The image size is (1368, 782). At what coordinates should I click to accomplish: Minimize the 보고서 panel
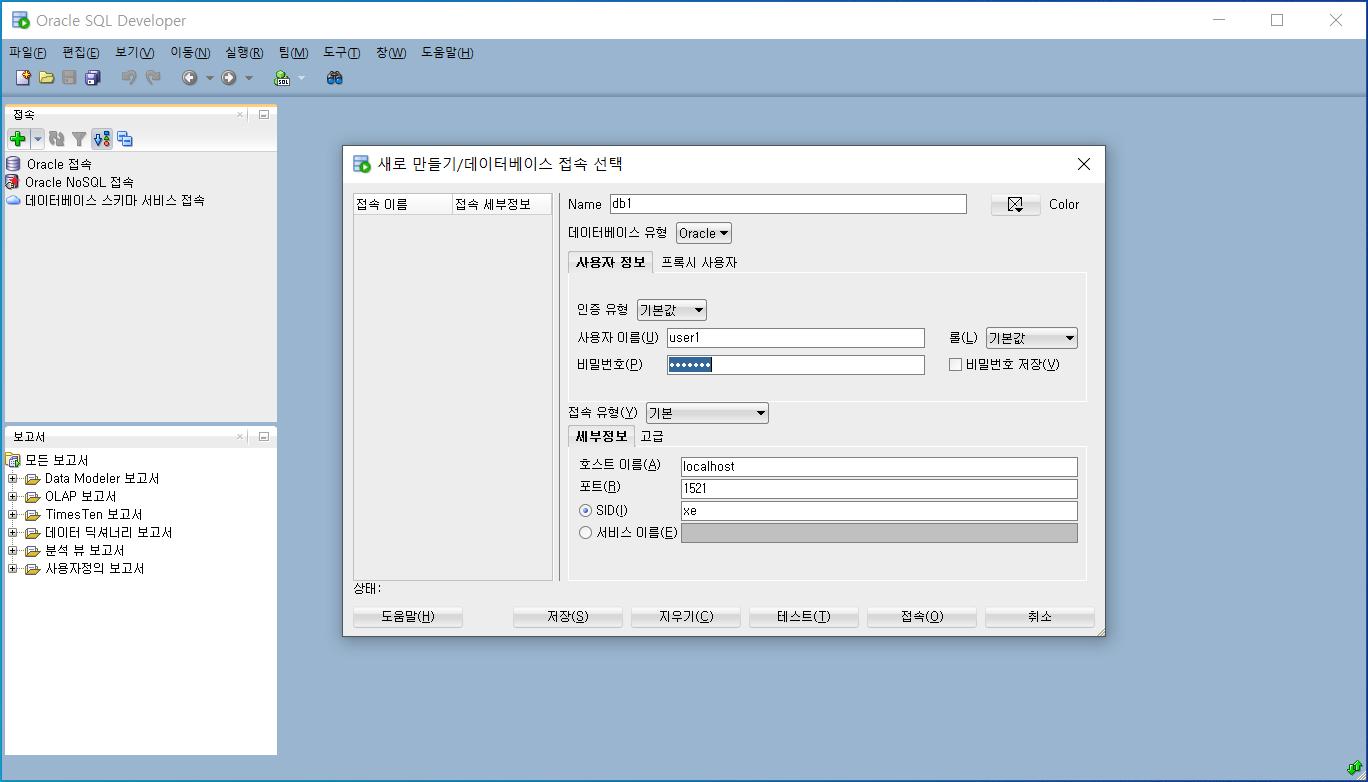point(264,437)
